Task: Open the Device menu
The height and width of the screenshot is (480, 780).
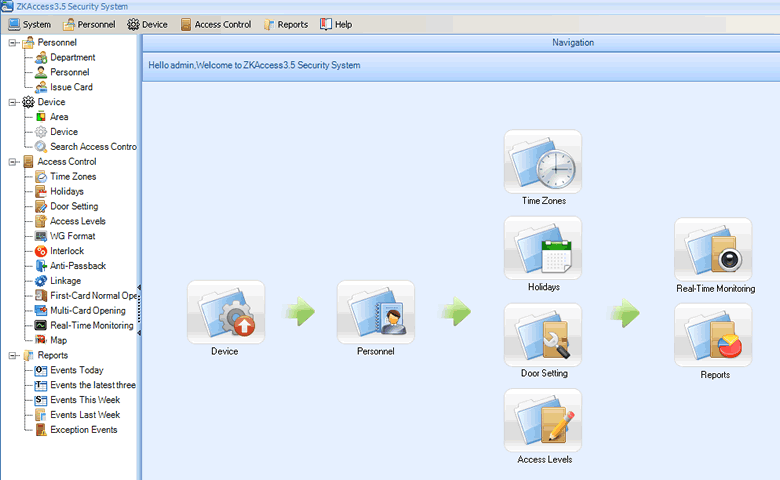Action: tap(147, 24)
